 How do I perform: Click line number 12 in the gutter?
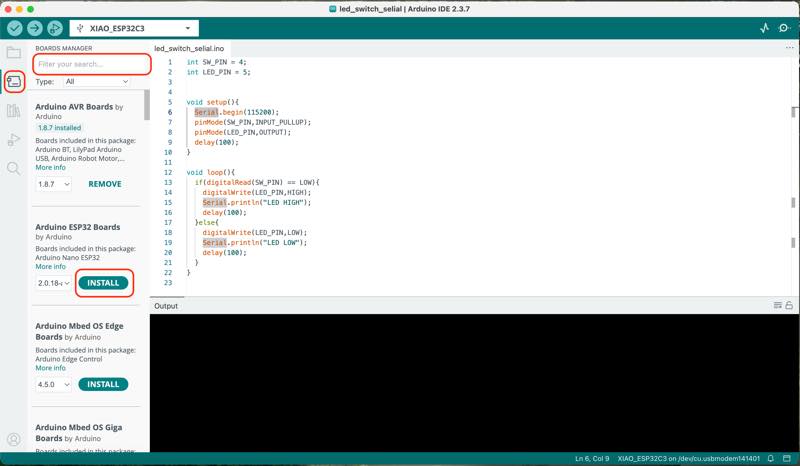pyautogui.click(x=168, y=173)
